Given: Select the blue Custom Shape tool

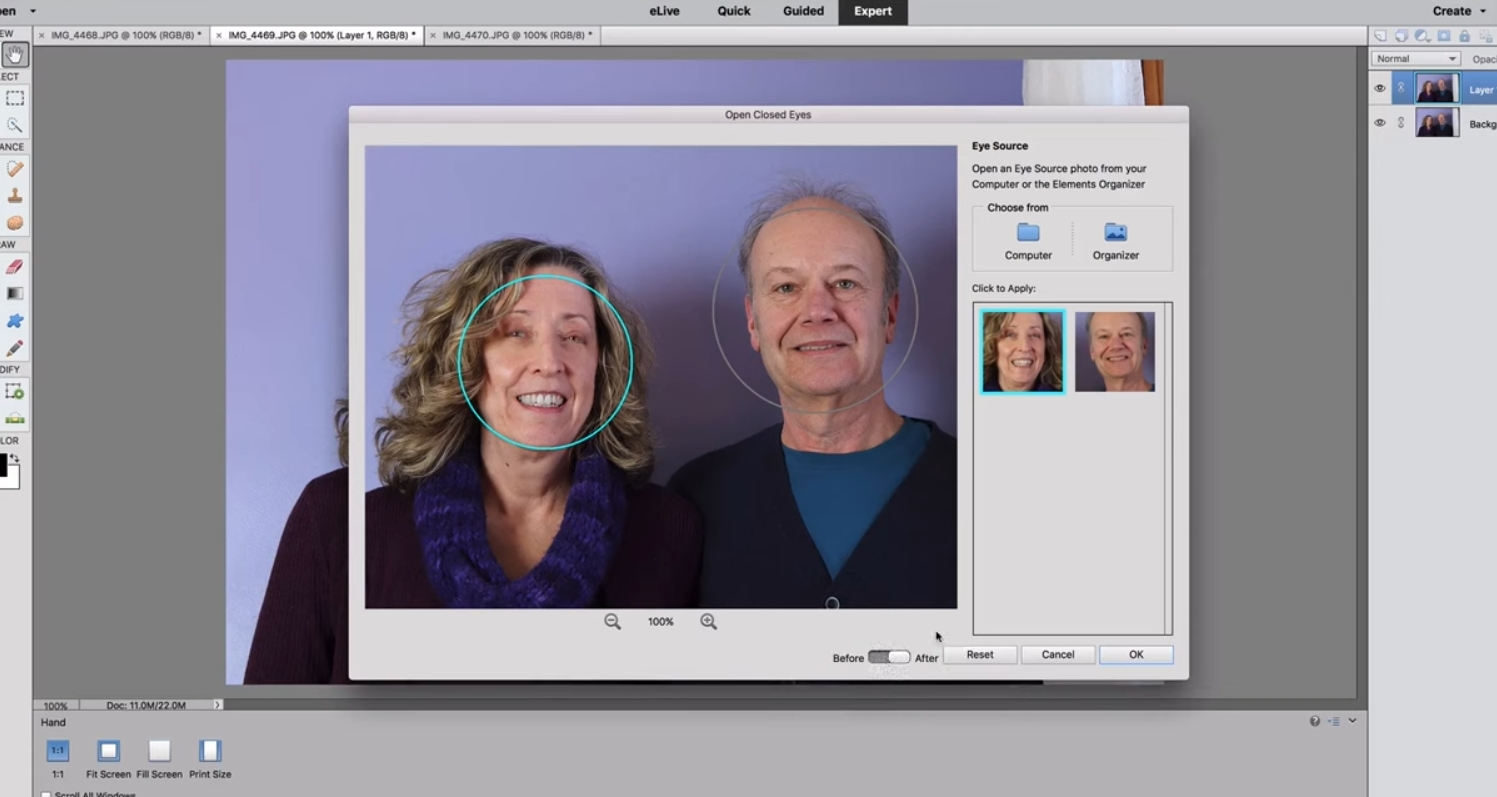Looking at the screenshot, I should tap(15, 321).
